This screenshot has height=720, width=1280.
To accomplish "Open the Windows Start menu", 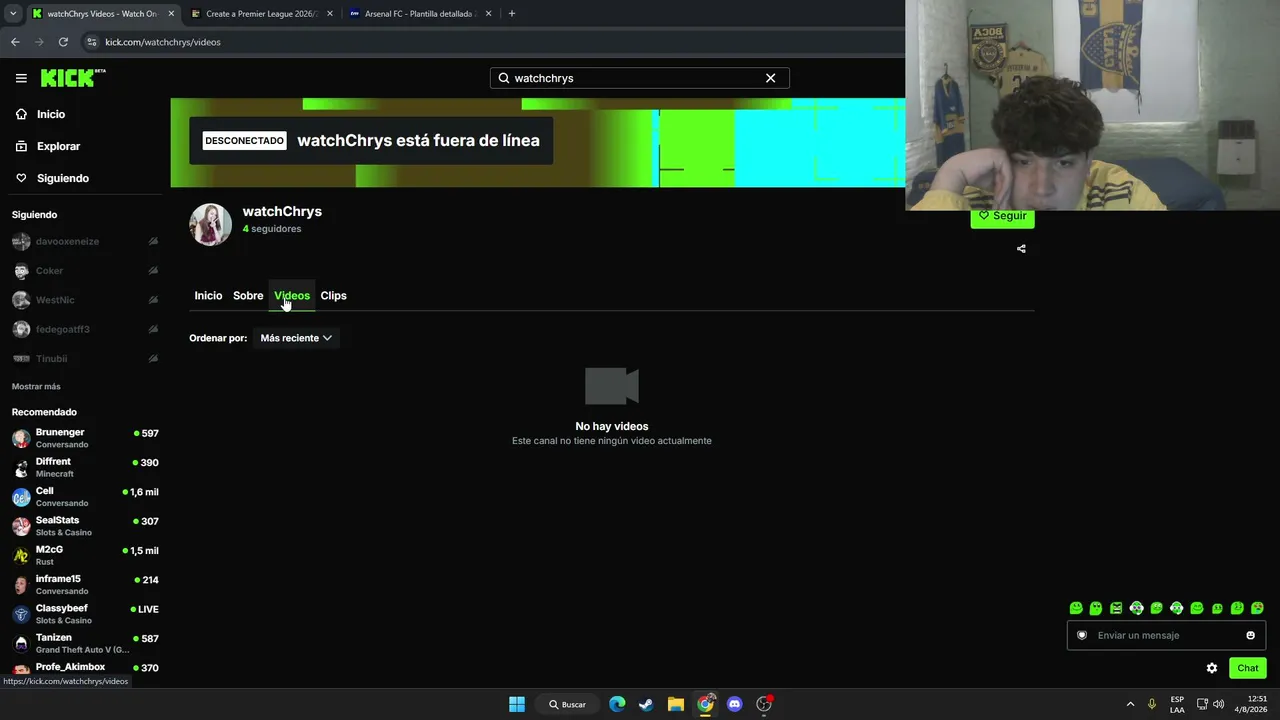I will pyautogui.click(x=517, y=704).
